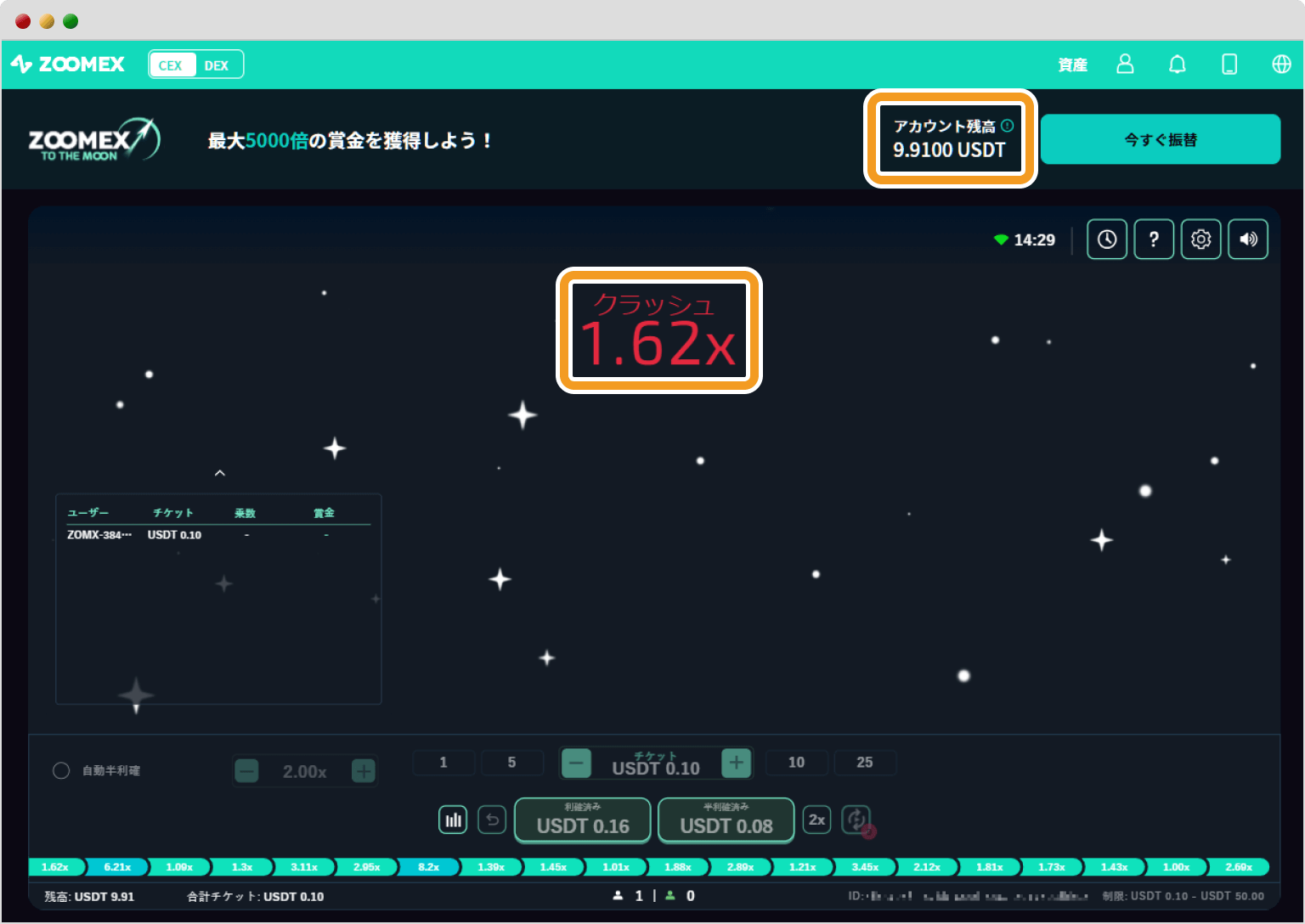Collapse the player list with the chevron
Image resolution: width=1305 pixels, height=924 pixels.
219,472
